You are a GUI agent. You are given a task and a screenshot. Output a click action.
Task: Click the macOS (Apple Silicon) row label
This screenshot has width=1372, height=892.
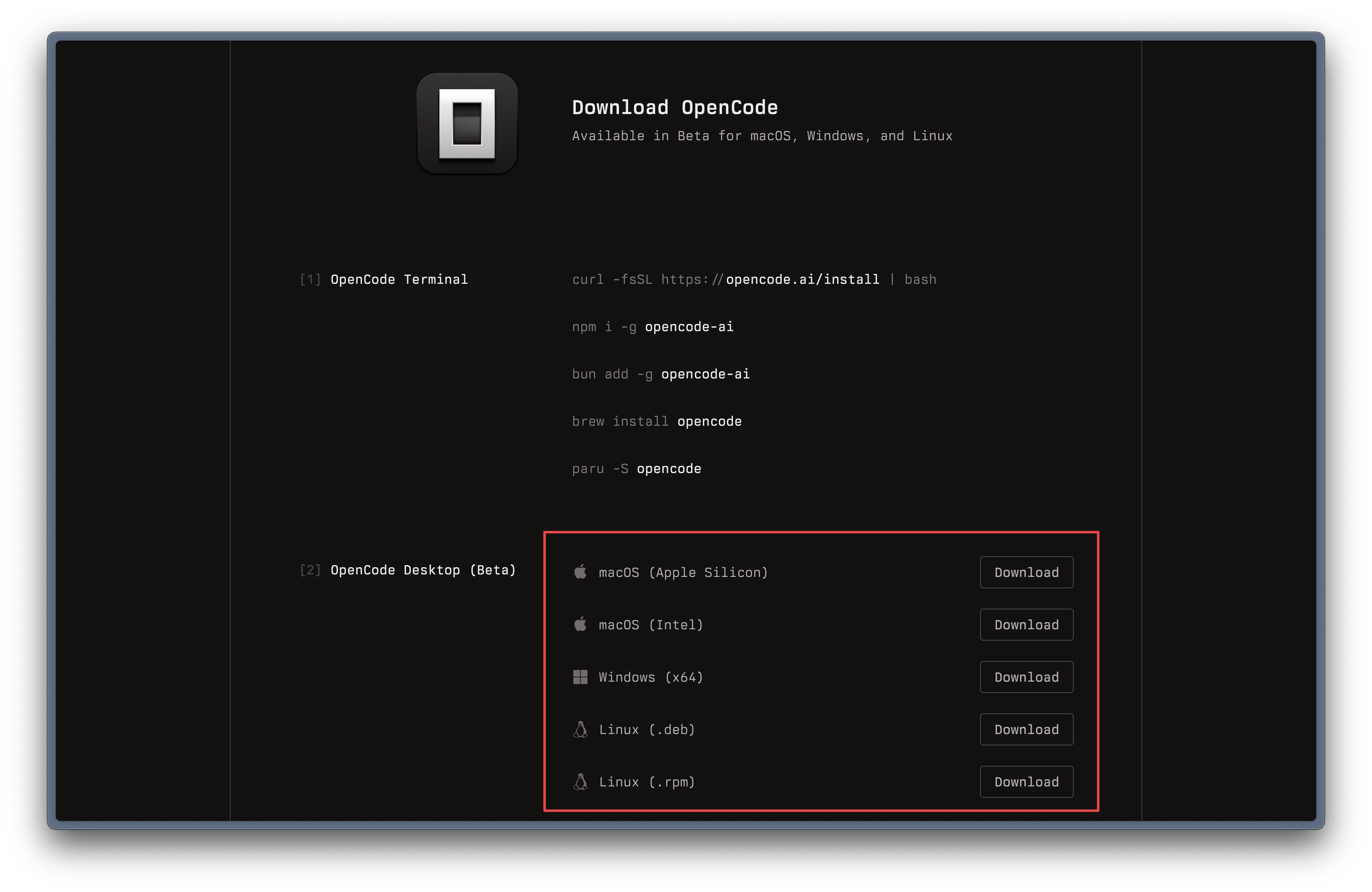click(683, 572)
